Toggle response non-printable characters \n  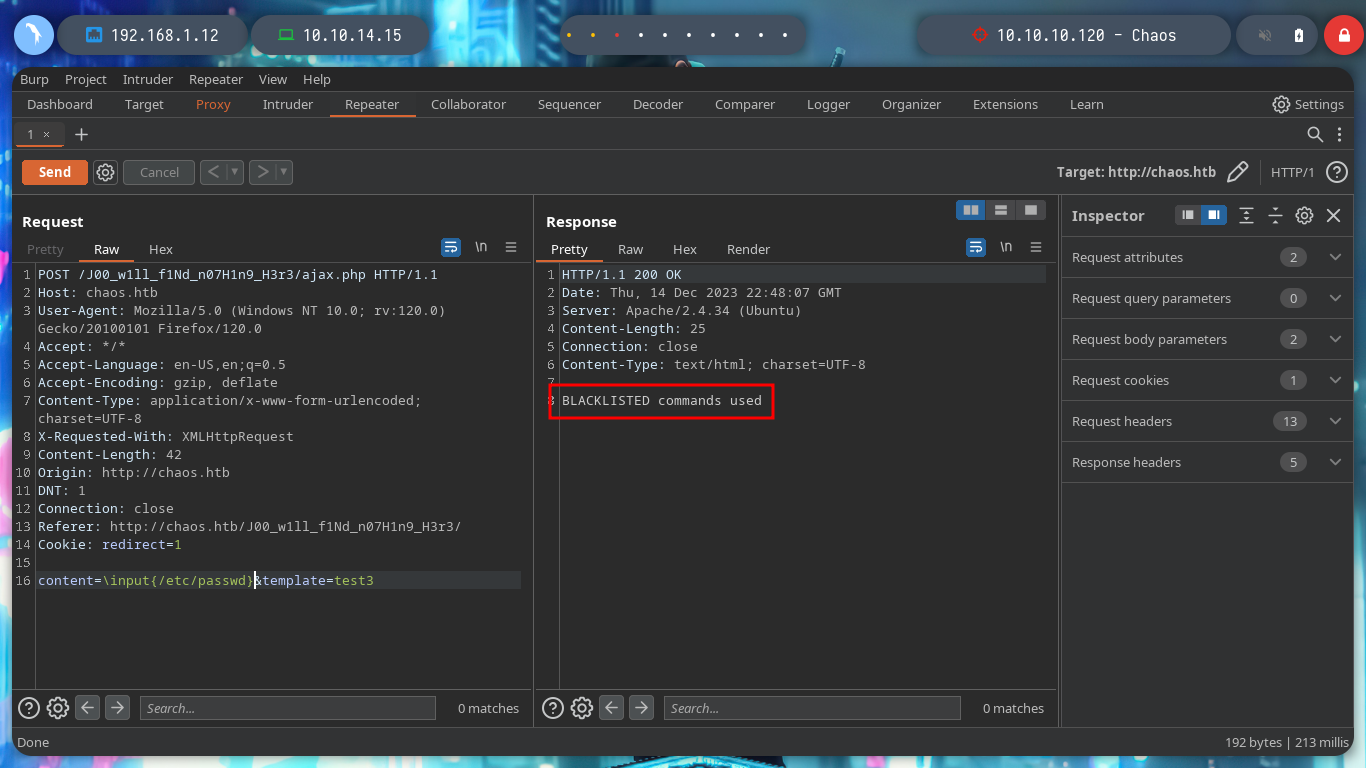tap(1006, 247)
